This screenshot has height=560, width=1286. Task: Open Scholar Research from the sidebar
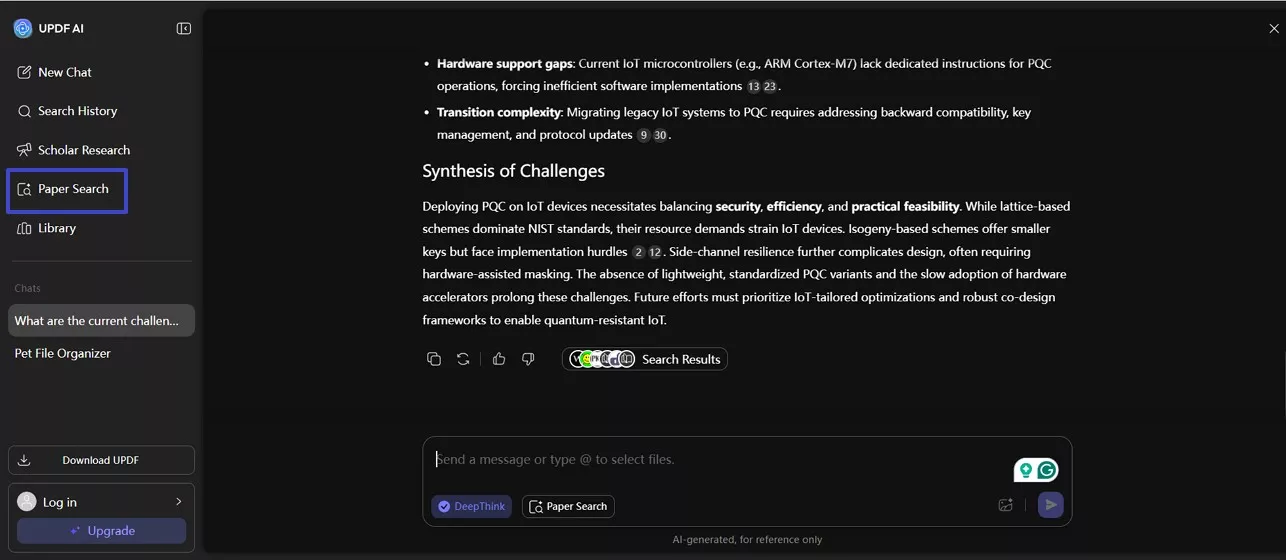coord(84,150)
